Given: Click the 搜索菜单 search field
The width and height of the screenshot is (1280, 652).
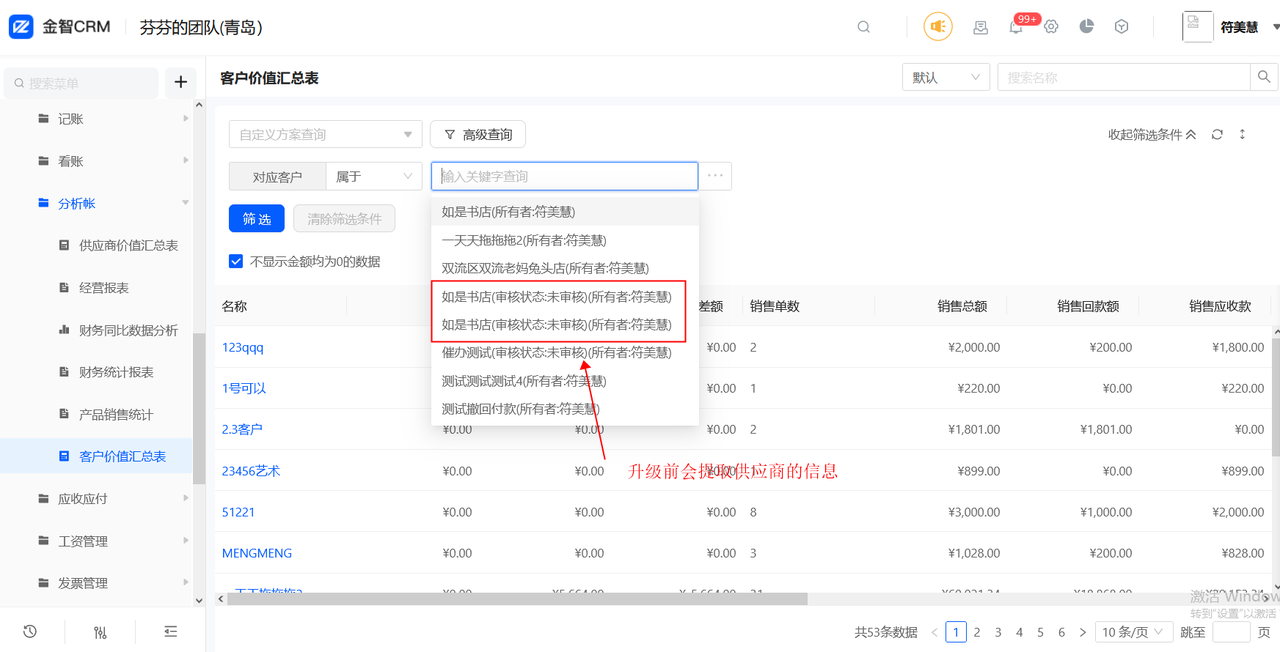Looking at the screenshot, I should (x=82, y=83).
